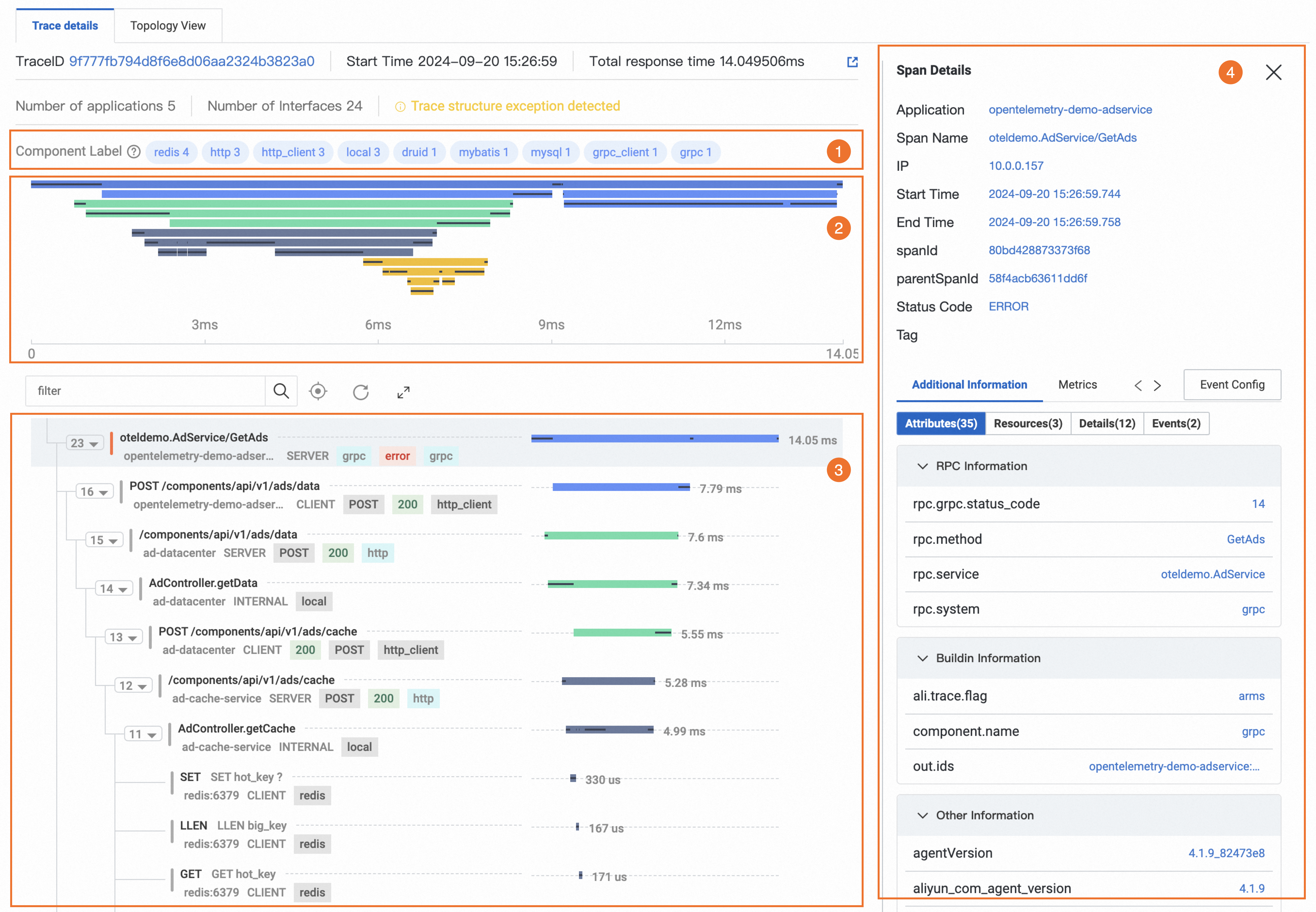Open the TraceID 9f777fb794d8... link

tap(192, 61)
